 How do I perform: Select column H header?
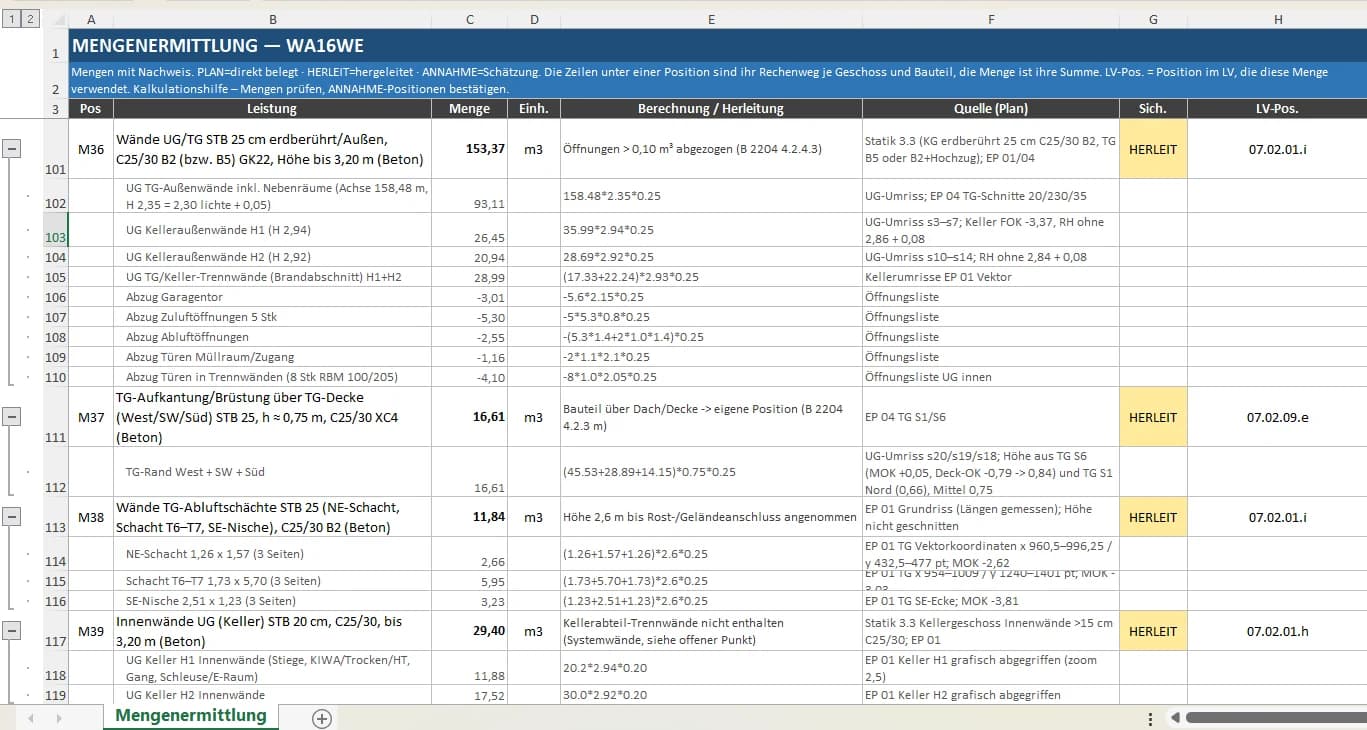1277,19
